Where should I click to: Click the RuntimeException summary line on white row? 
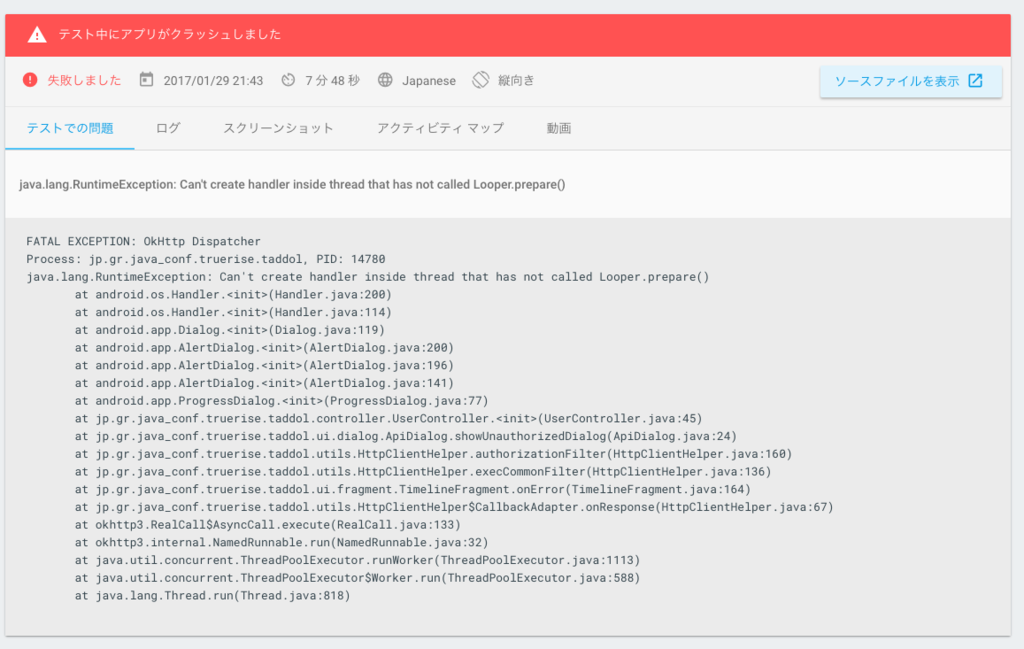coord(292,185)
